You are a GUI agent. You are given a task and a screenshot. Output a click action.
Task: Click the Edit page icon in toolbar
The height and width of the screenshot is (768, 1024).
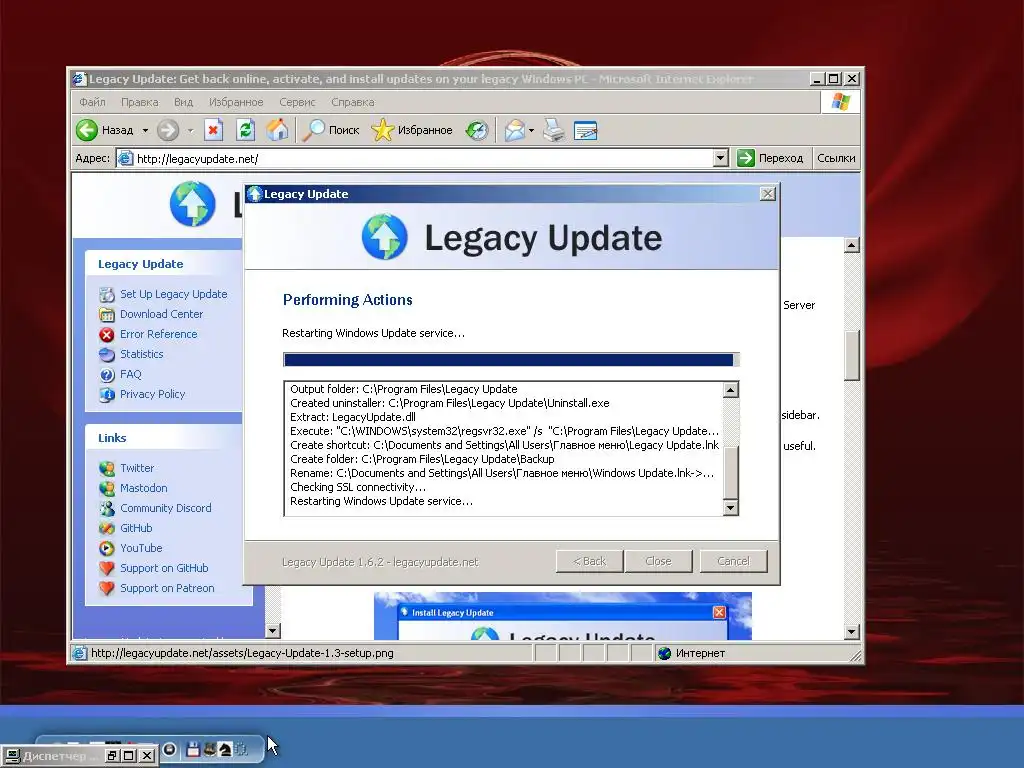pos(586,130)
